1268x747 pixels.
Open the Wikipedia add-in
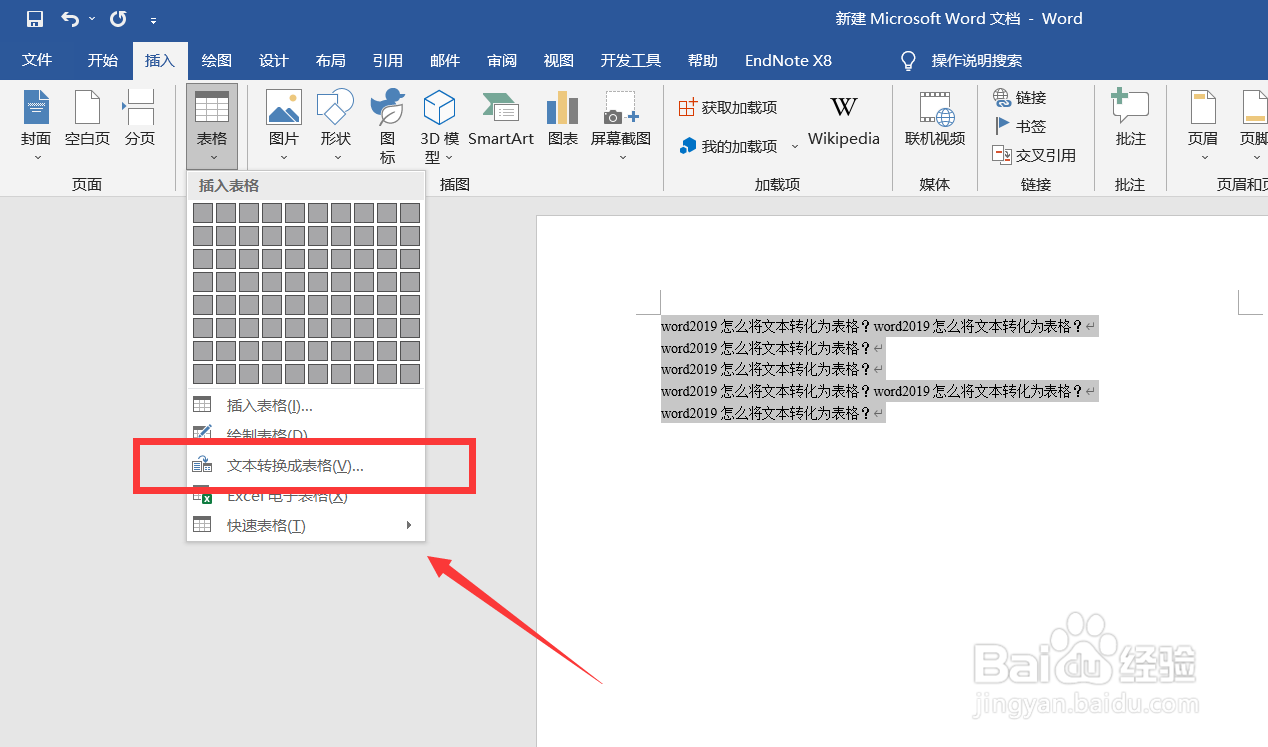click(844, 120)
